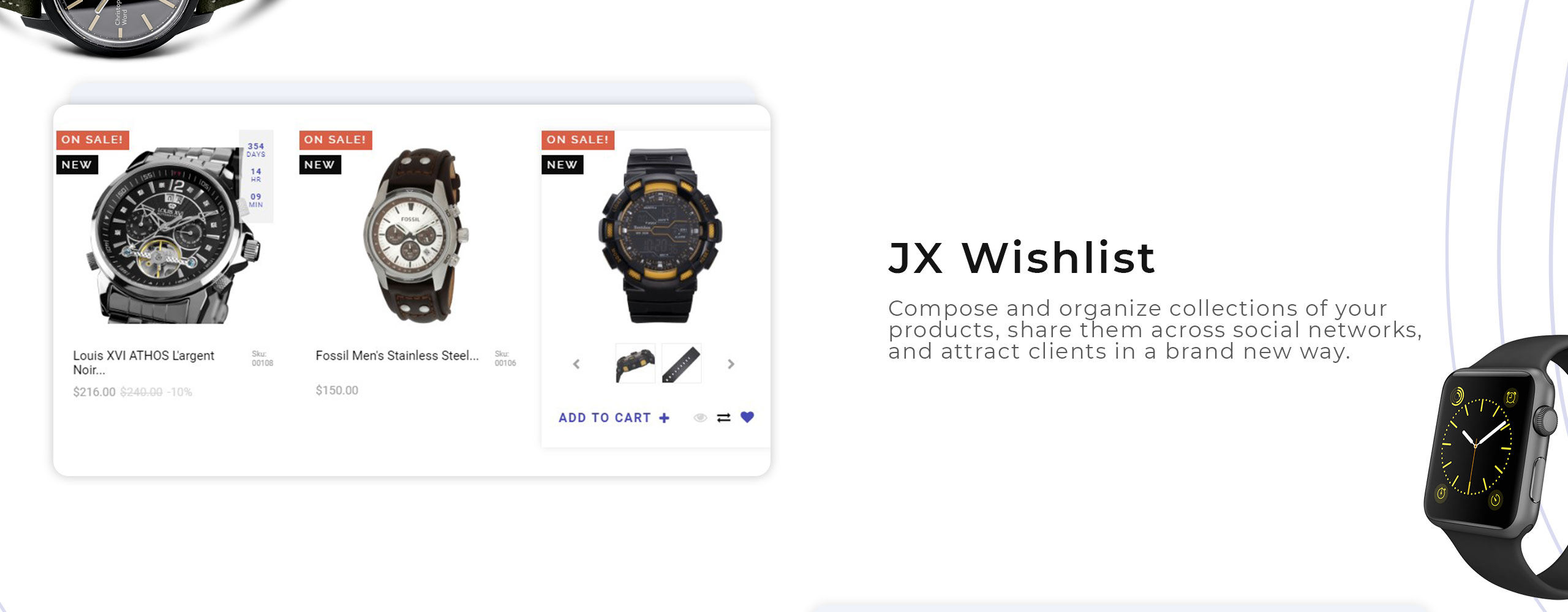Click ADD TO CART text button
The image size is (1568, 612).
(605, 418)
